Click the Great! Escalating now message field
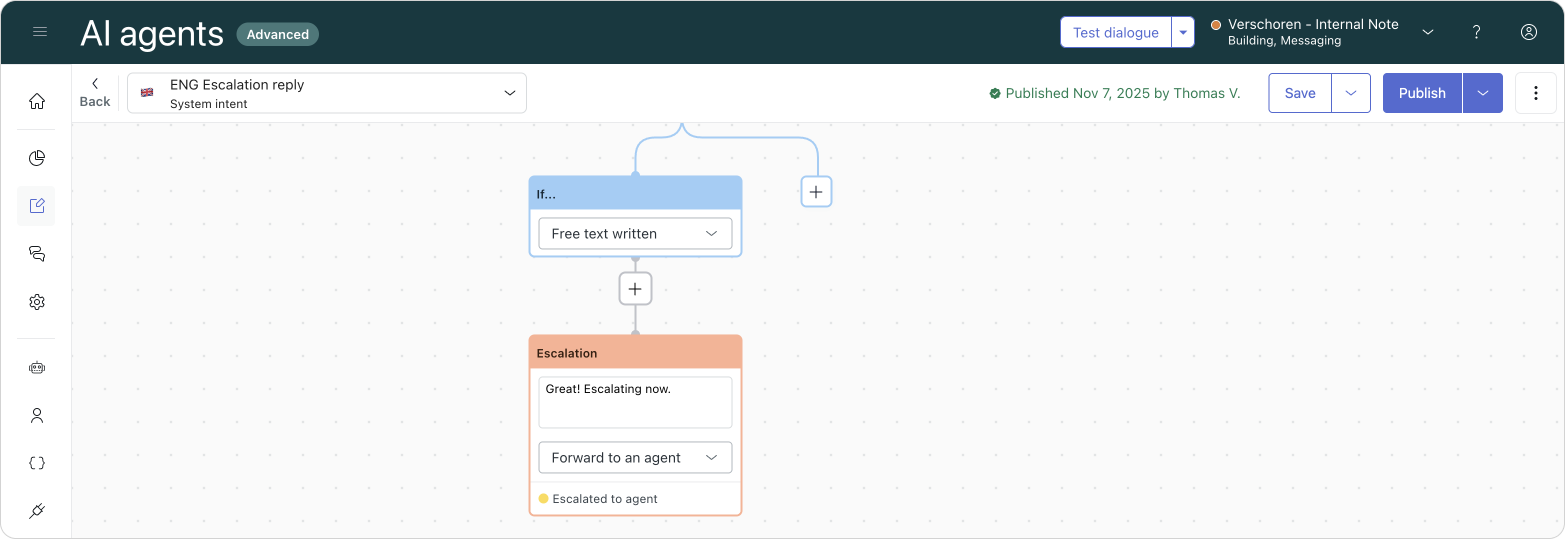The width and height of the screenshot is (1565, 539). click(635, 402)
